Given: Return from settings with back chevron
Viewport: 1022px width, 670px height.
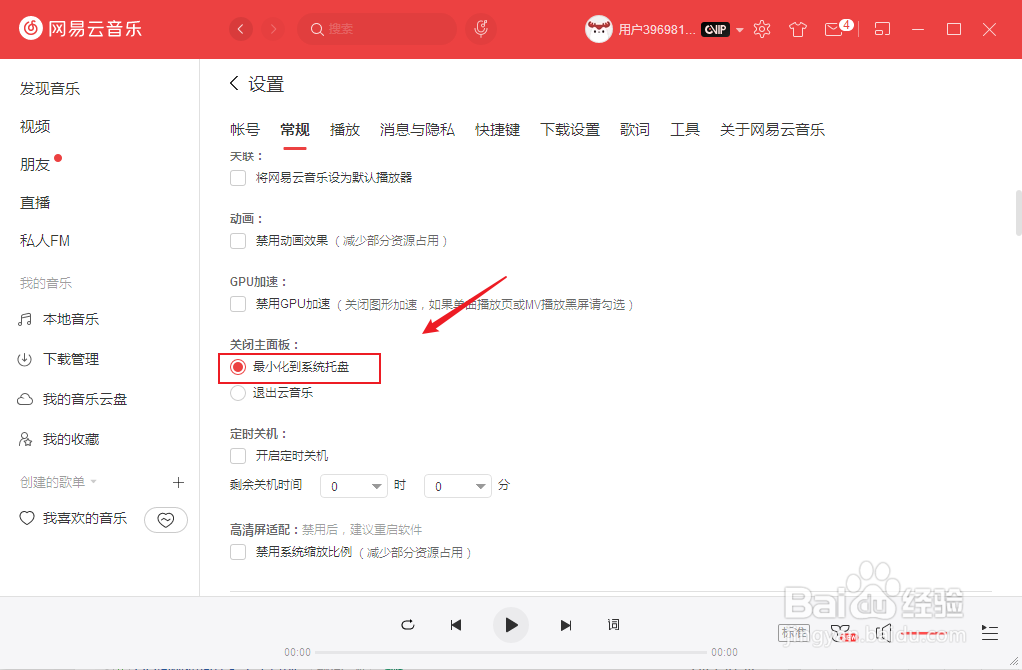Looking at the screenshot, I should click(235, 83).
